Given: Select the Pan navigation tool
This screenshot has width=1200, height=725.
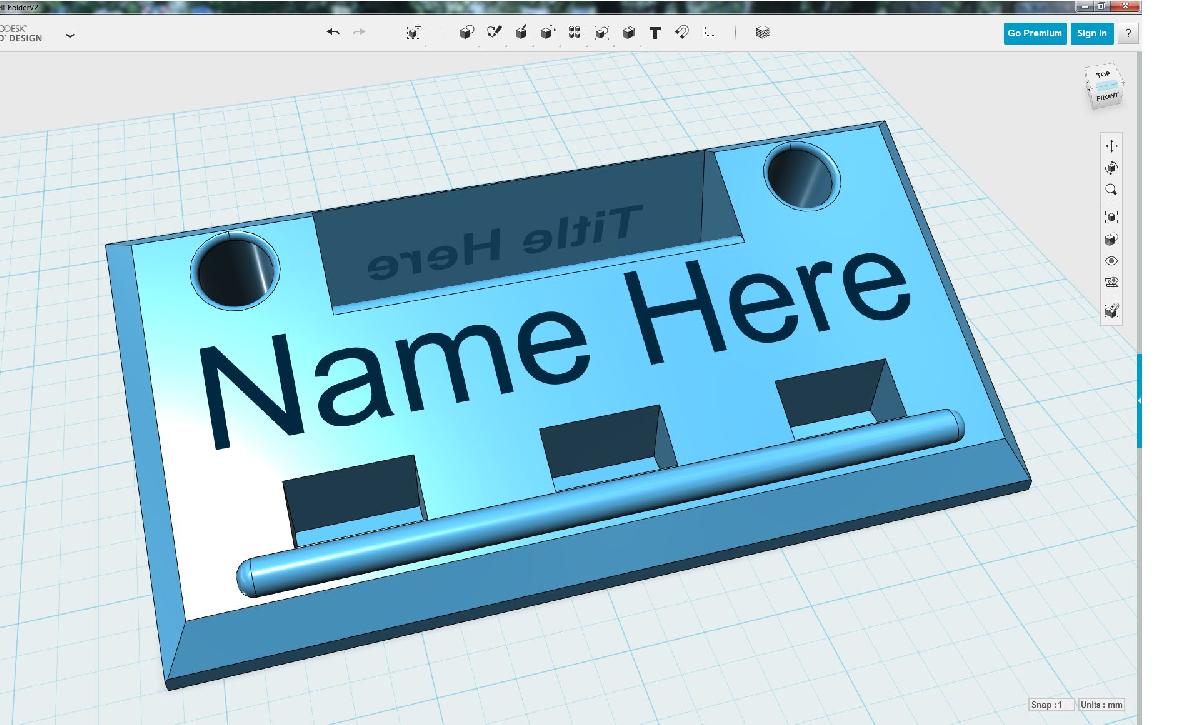Looking at the screenshot, I should pos(1111,146).
